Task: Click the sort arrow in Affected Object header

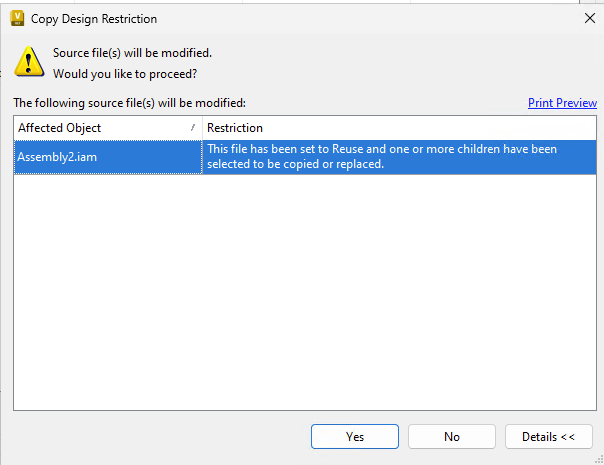Action: pyautogui.click(x=193, y=128)
